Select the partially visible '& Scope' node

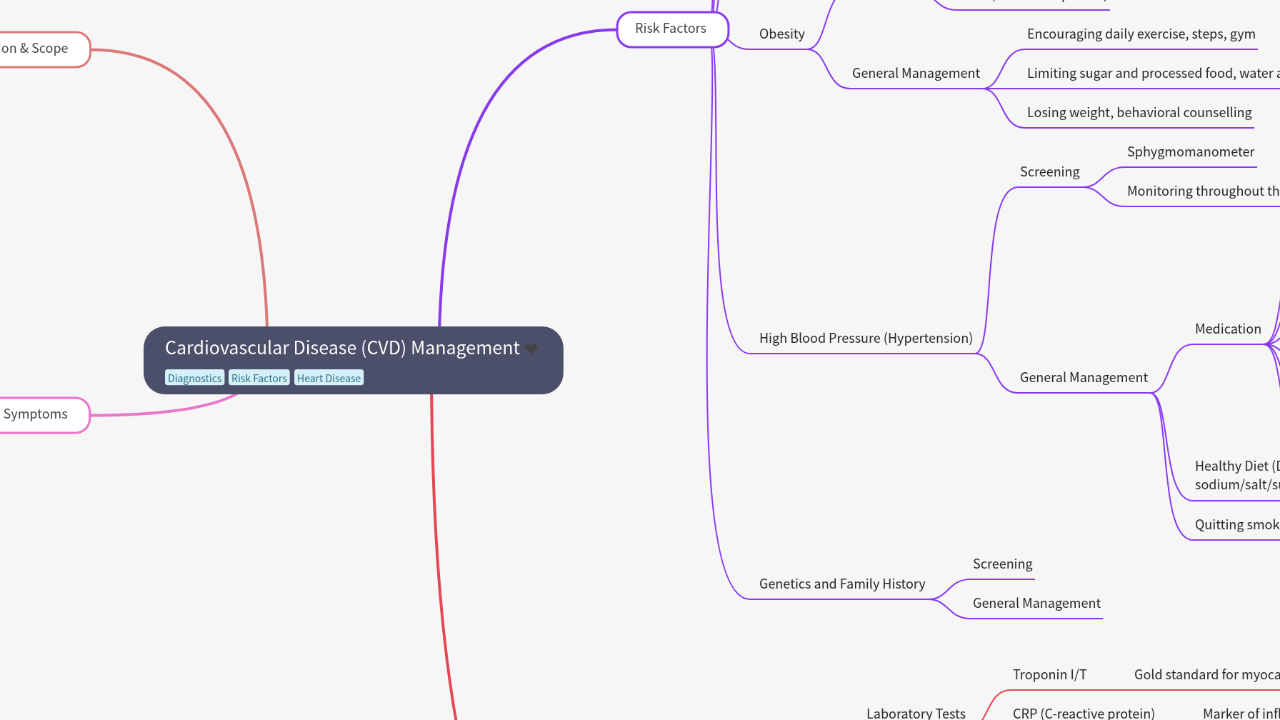click(x=35, y=49)
